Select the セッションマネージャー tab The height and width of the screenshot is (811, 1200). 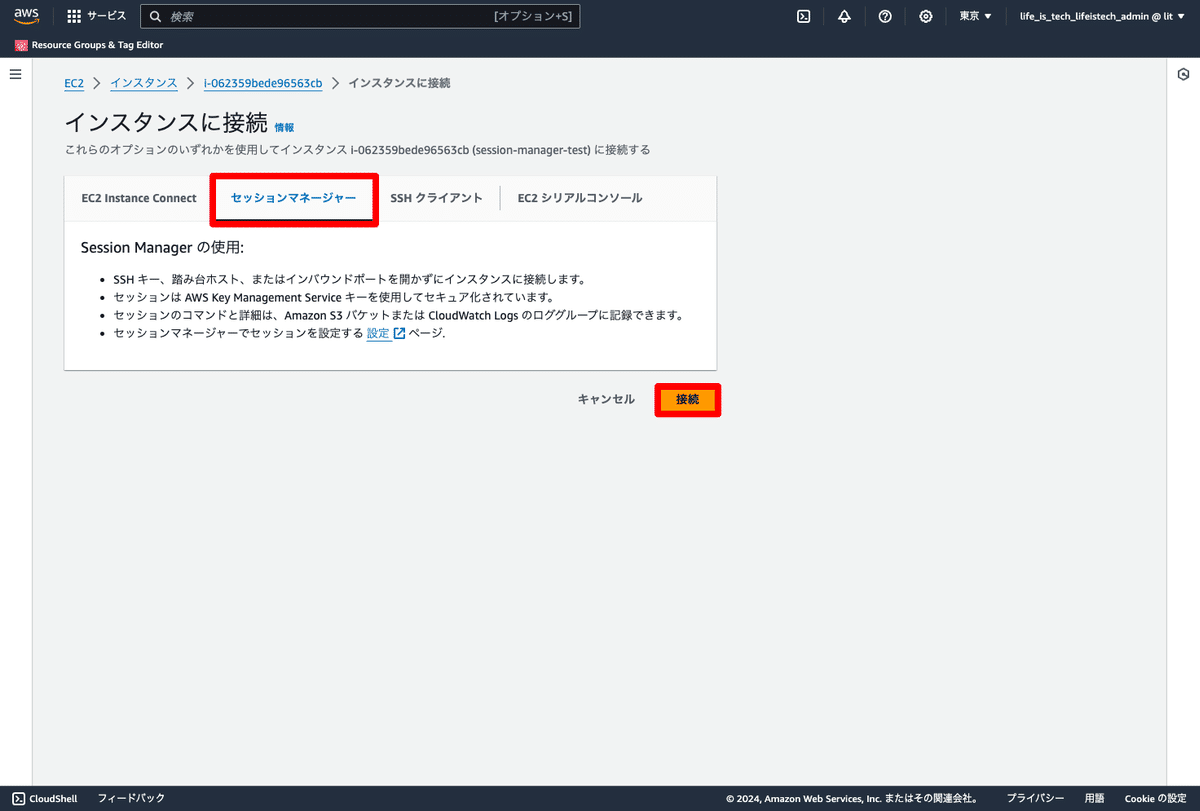click(293, 198)
